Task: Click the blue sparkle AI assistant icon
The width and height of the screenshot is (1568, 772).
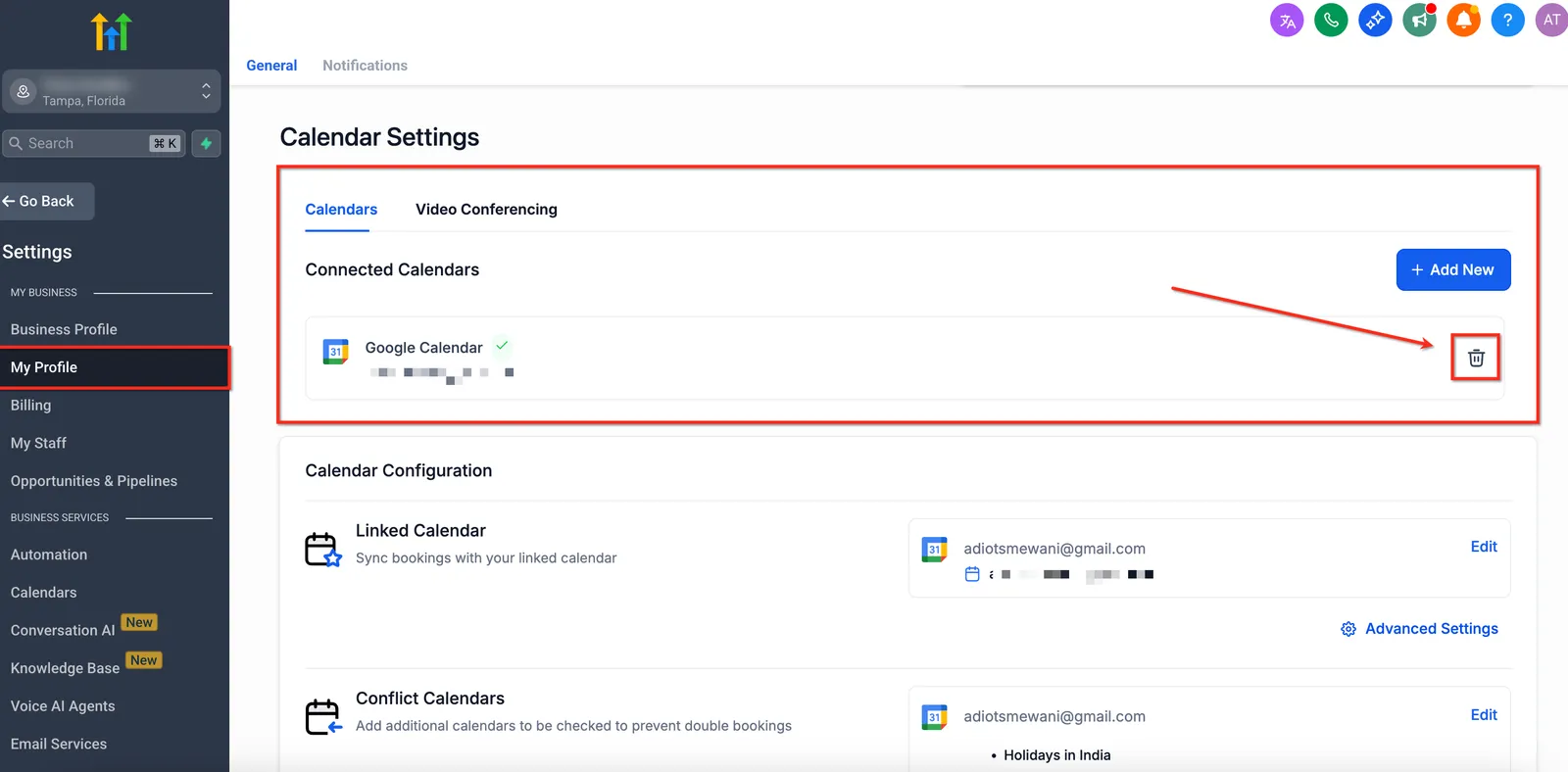Action: 1375,20
